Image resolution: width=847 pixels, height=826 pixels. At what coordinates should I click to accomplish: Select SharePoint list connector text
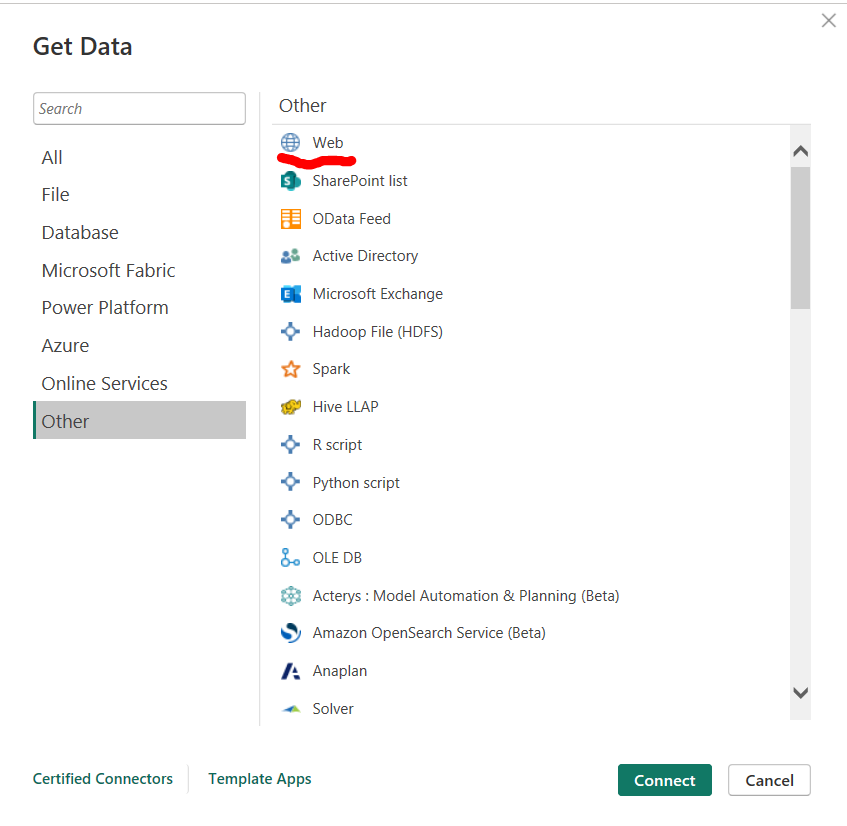[x=360, y=181]
